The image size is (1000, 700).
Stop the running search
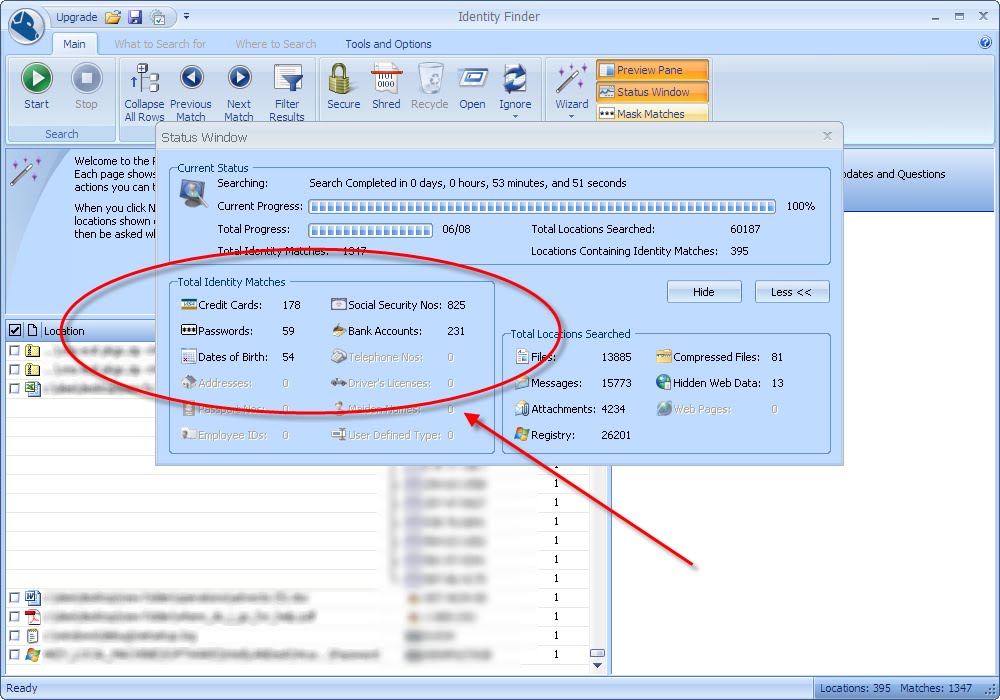point(86,86)
